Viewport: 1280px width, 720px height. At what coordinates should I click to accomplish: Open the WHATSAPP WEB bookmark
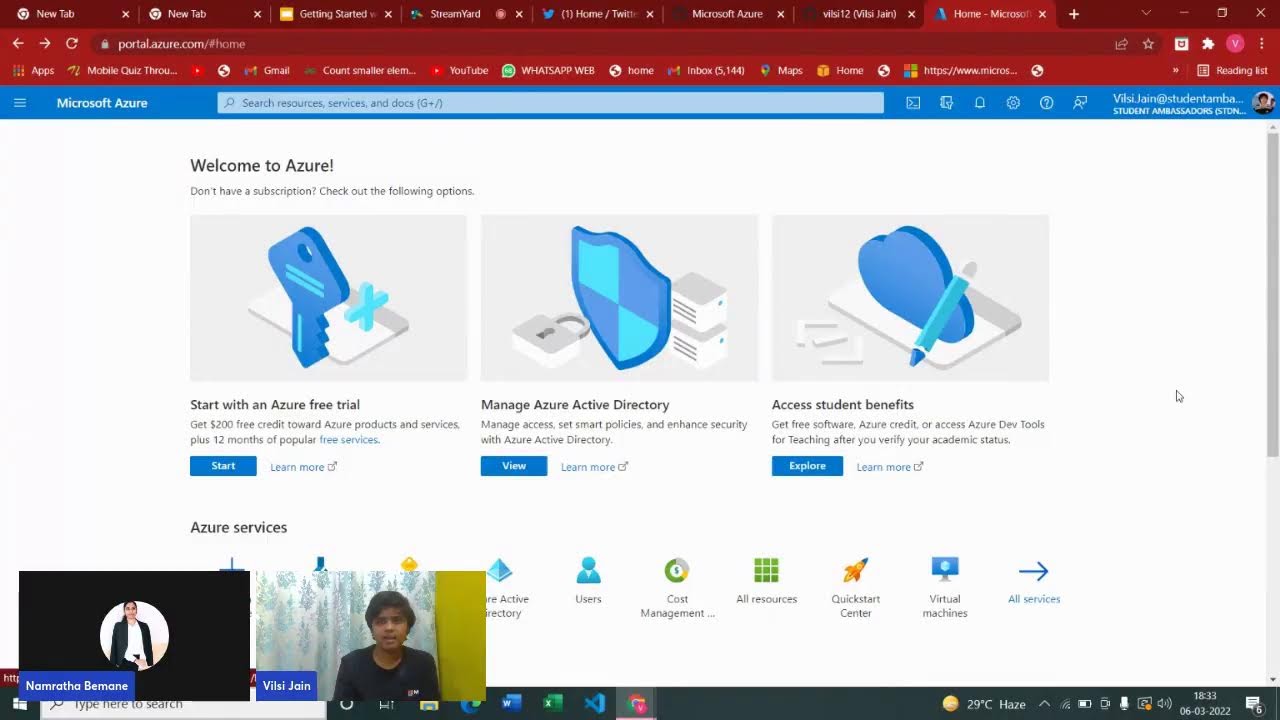point(548,71)
